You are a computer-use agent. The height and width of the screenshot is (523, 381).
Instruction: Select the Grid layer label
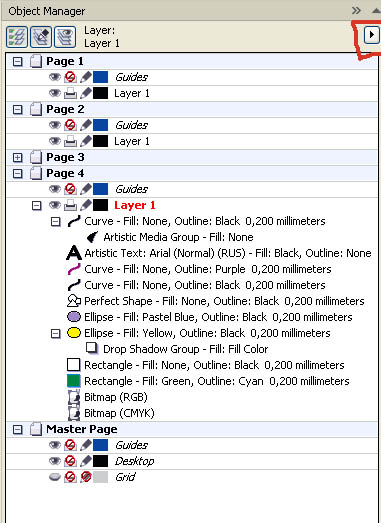pyautogui.click(x=125, y=477)
